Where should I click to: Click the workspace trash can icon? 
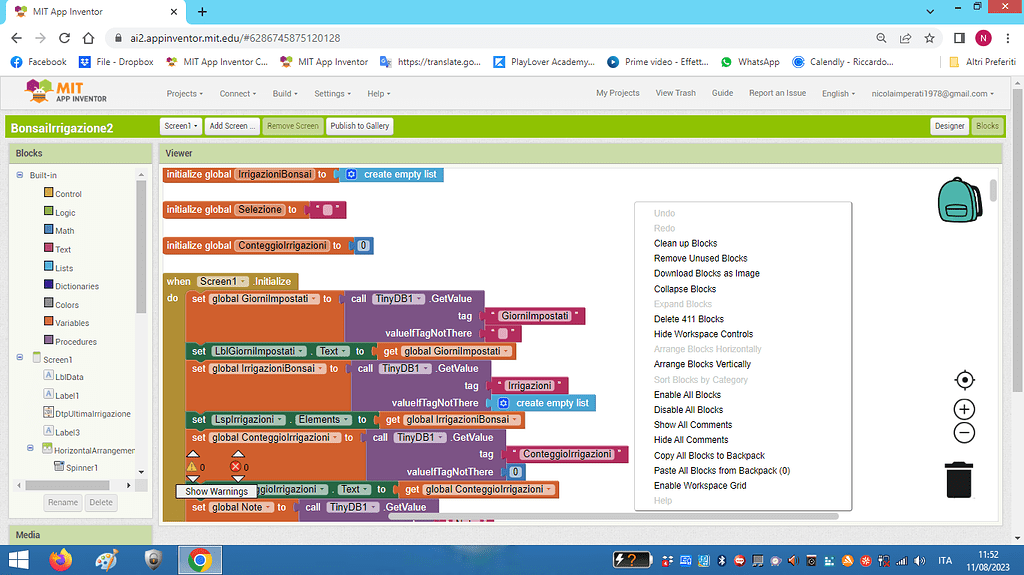[959, 480]
